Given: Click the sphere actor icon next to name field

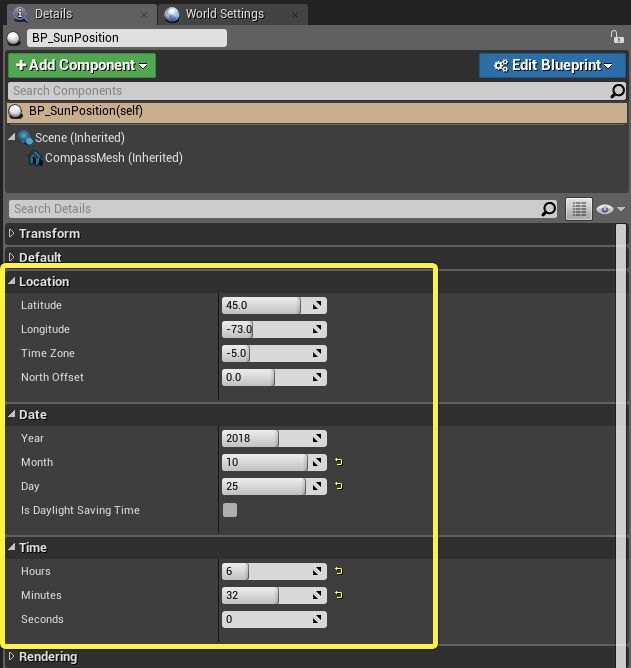Looking at the screenshot, I should click(x=14, y=38).
